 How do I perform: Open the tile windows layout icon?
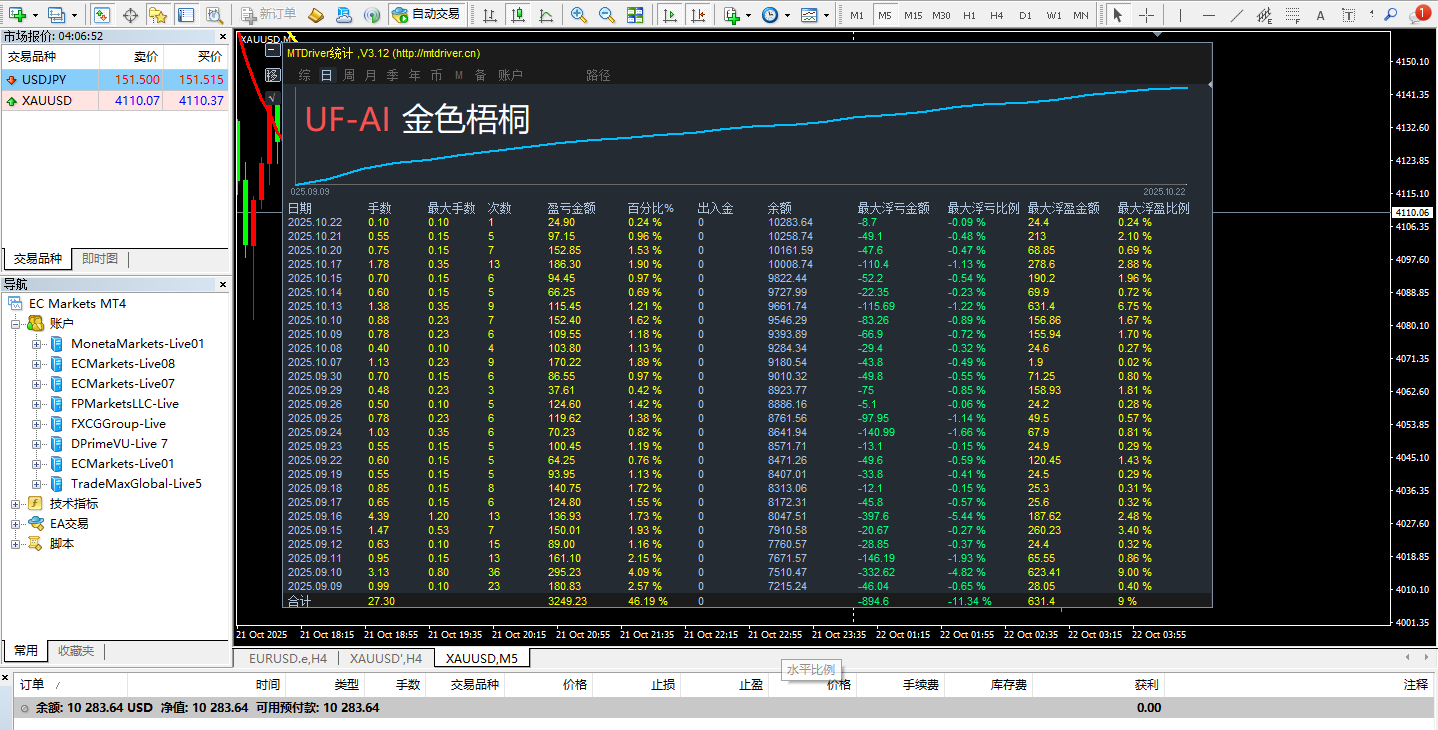pos(635,15)
